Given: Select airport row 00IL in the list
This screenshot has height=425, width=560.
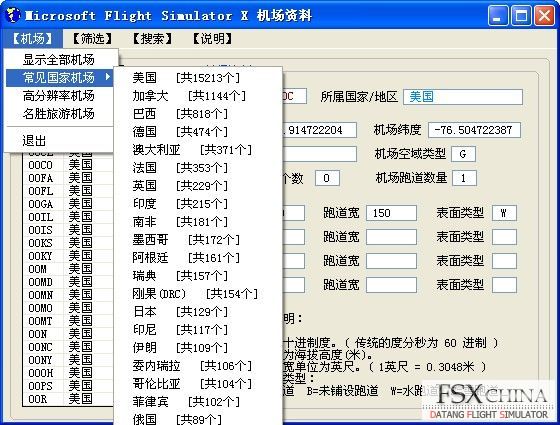Looking at the screenshot, I should point(68,217).
